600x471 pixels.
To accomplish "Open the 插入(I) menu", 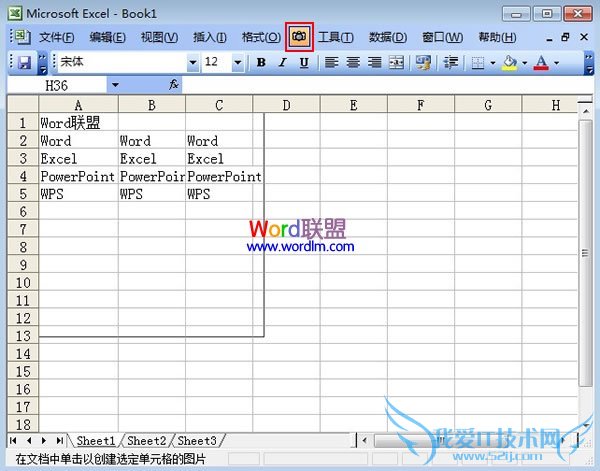I will point(210,37).
